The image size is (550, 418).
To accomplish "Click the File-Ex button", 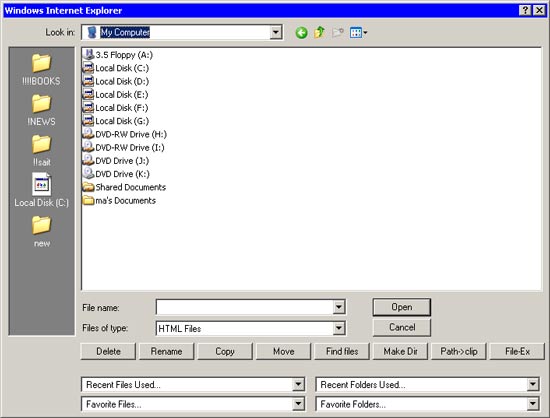I will pyautogui.click(x=517, y=351).
